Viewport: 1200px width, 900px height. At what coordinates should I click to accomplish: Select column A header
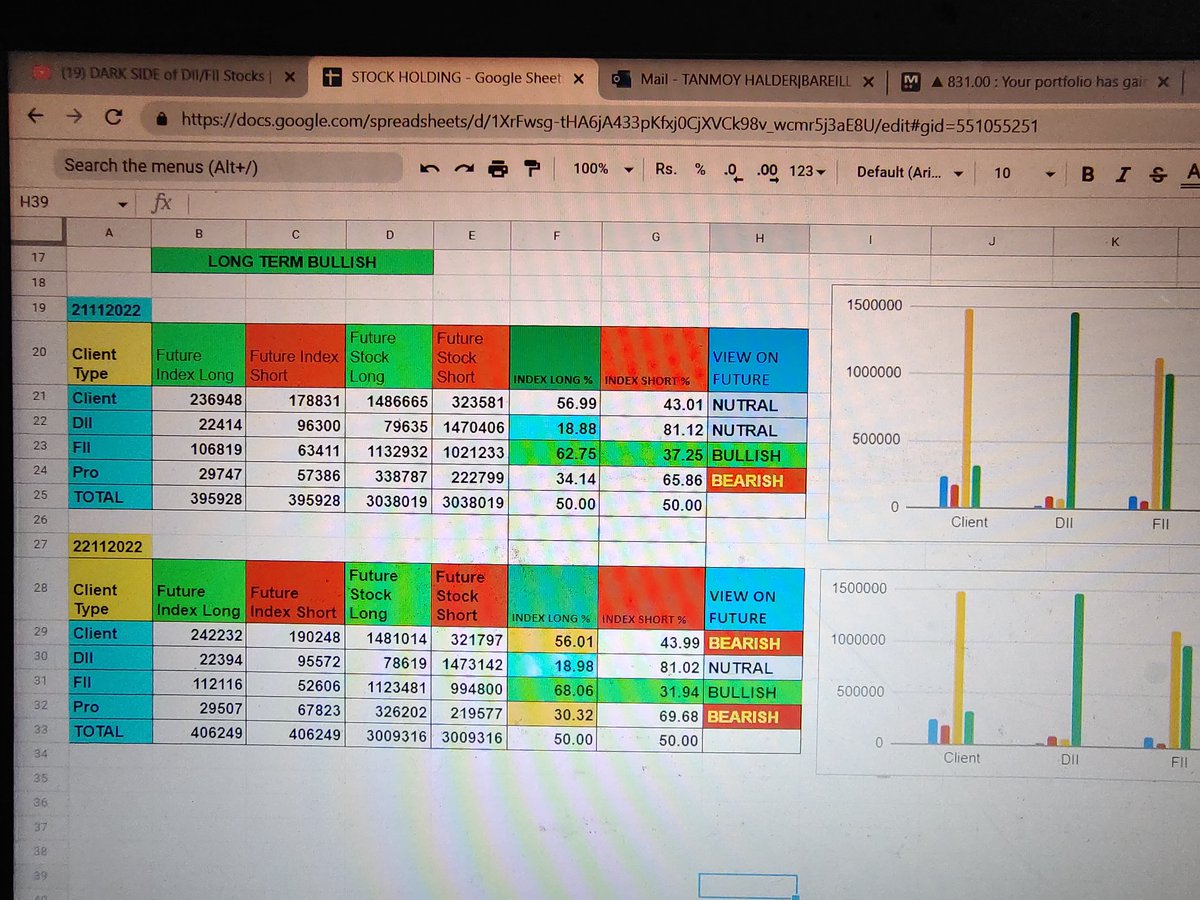pyautogui.click(x=109, y=232)
